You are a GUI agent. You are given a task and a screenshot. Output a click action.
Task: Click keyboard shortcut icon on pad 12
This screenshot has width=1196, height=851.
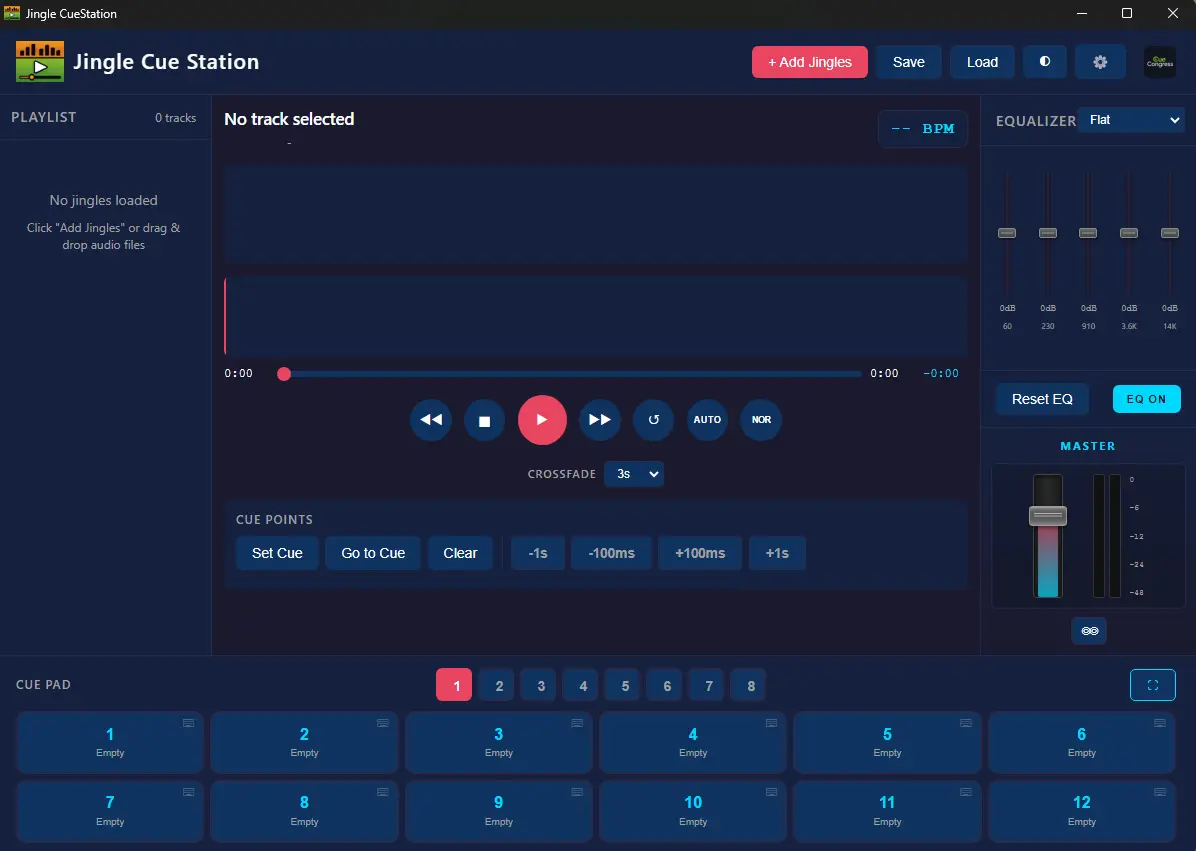[x=1160, y=792]
